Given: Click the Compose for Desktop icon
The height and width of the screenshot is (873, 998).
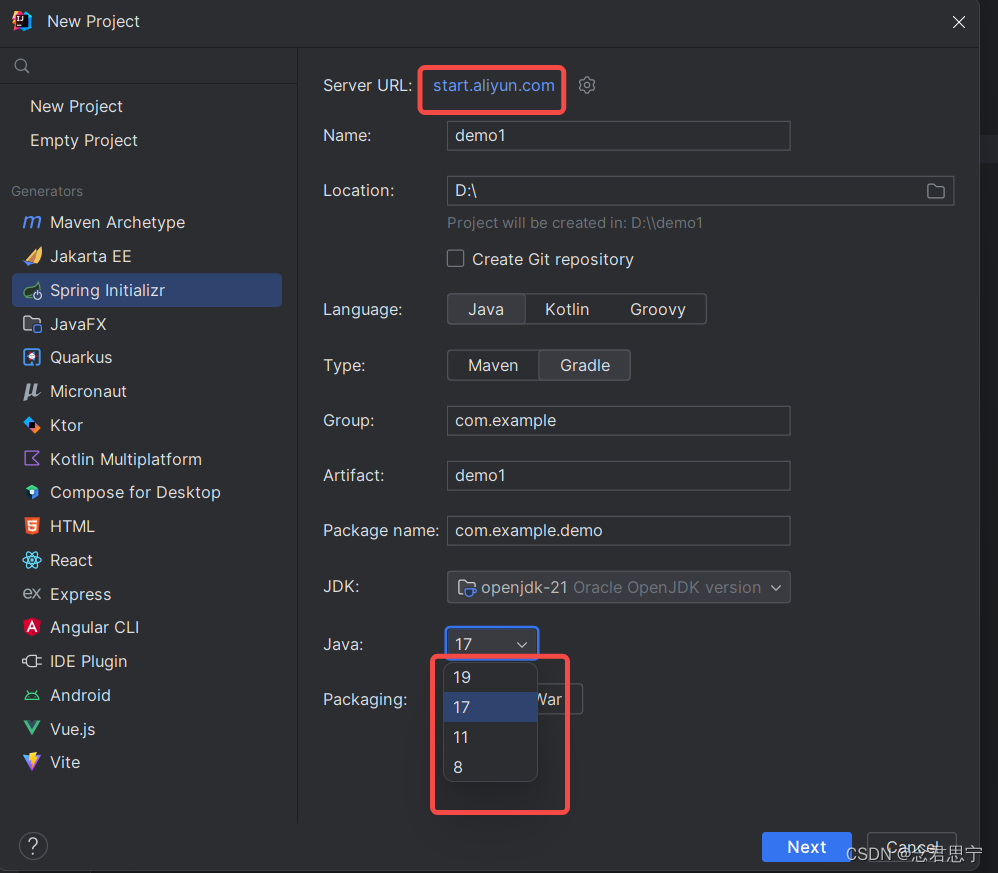Looking at the screenshot, I should point(32,492).
